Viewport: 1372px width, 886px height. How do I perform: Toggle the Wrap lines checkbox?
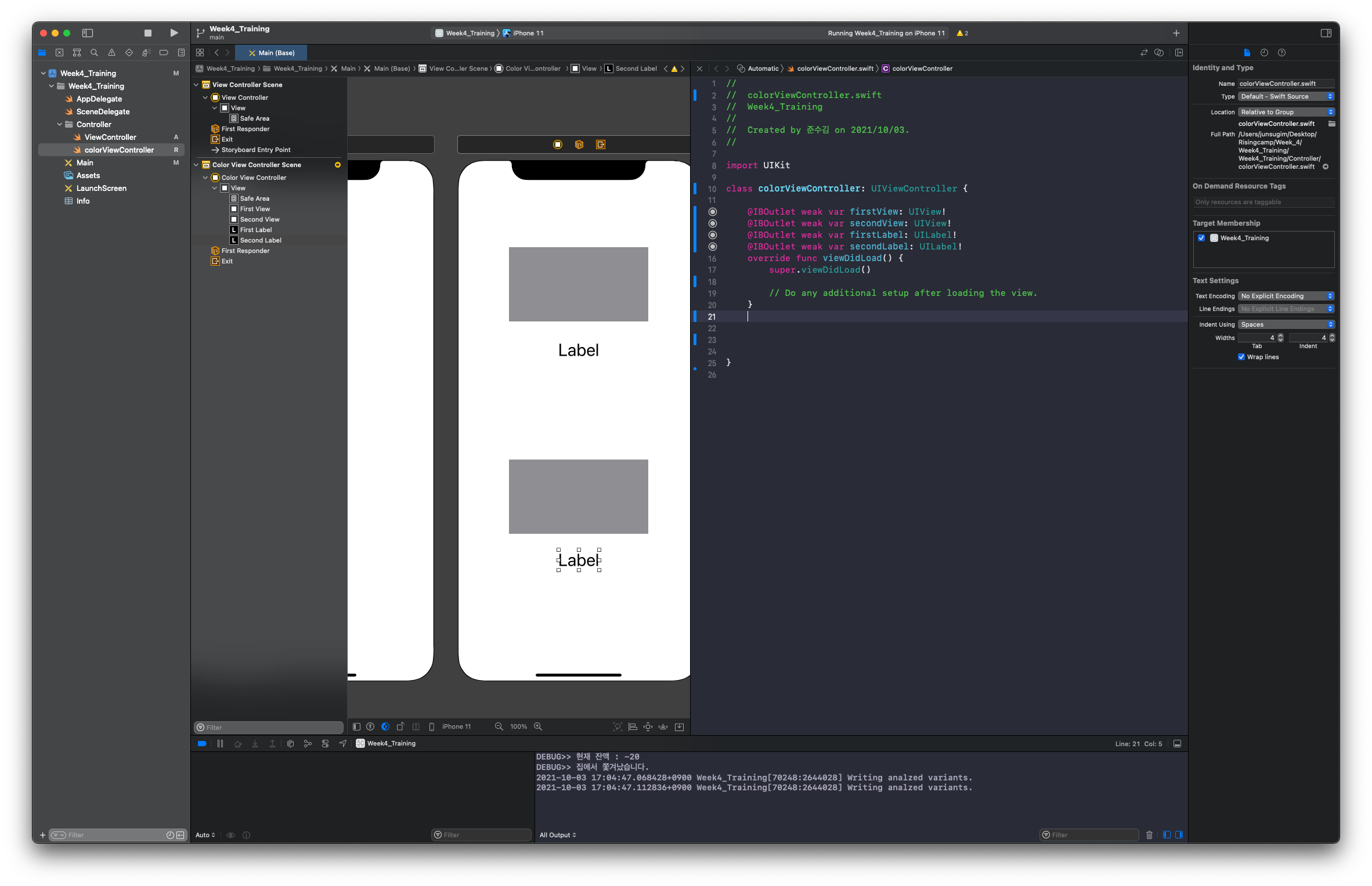(x=1241, y=357)
